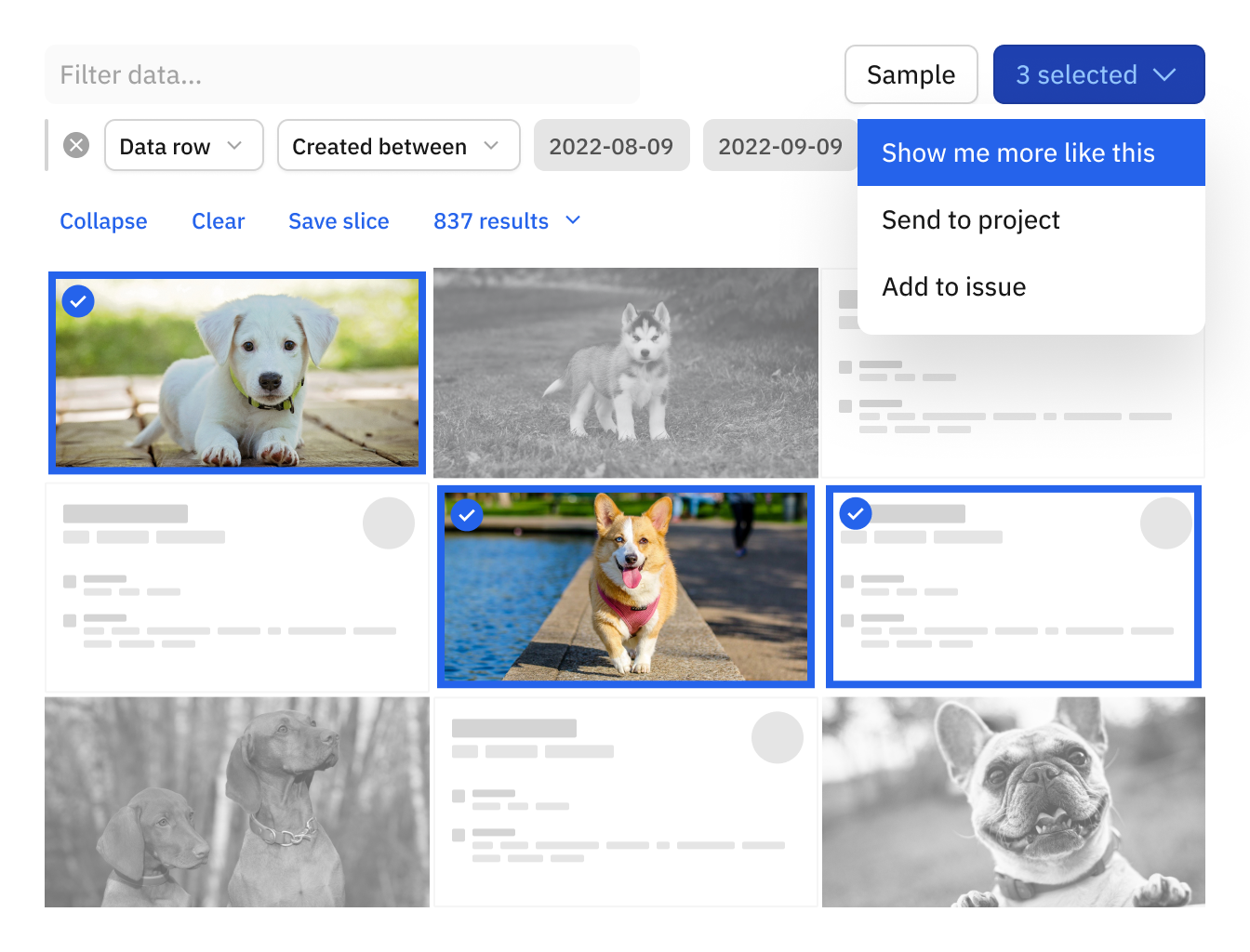Viewport: 1250px width, 952px height.
Task: Uncheck the selected placeholder card checkmark
Action: click(856, 513)
